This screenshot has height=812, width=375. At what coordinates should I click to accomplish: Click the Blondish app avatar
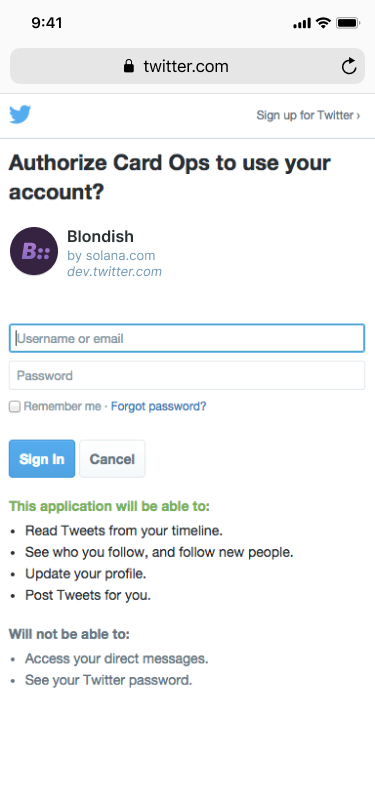click(34, 251)
